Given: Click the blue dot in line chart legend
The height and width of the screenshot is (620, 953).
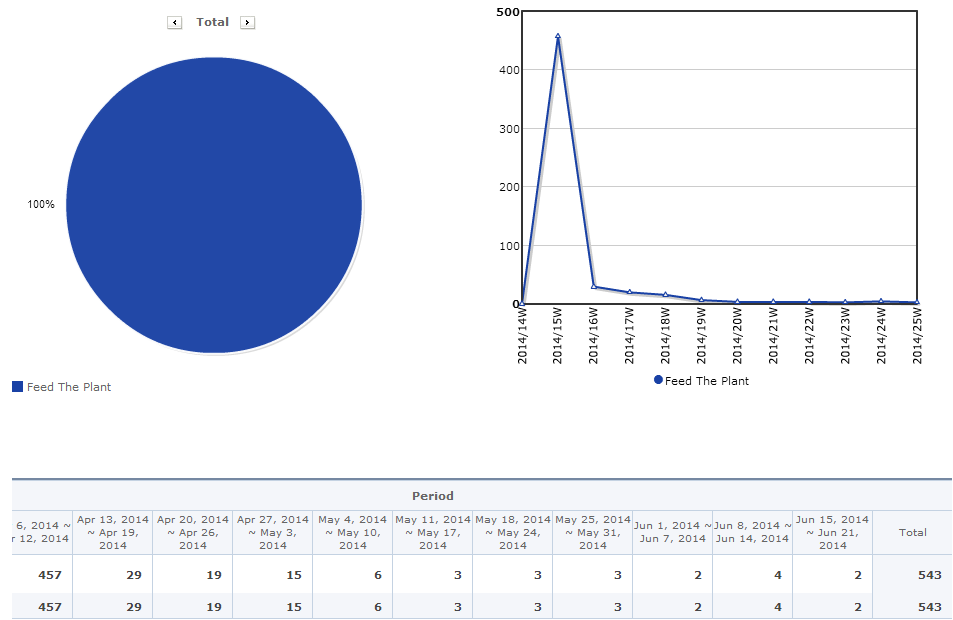Looking at the screenshot, I should click(658, 380).
